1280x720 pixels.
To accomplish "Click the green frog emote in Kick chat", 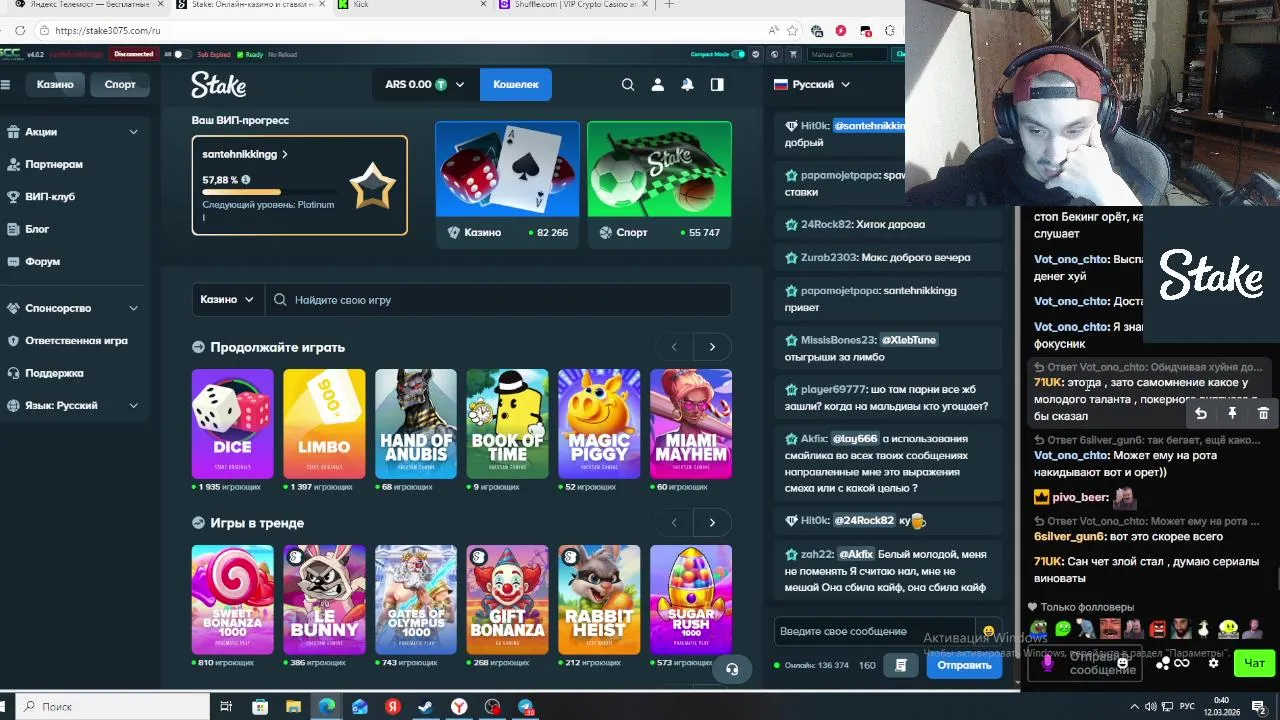I will tap(1040, 629).
